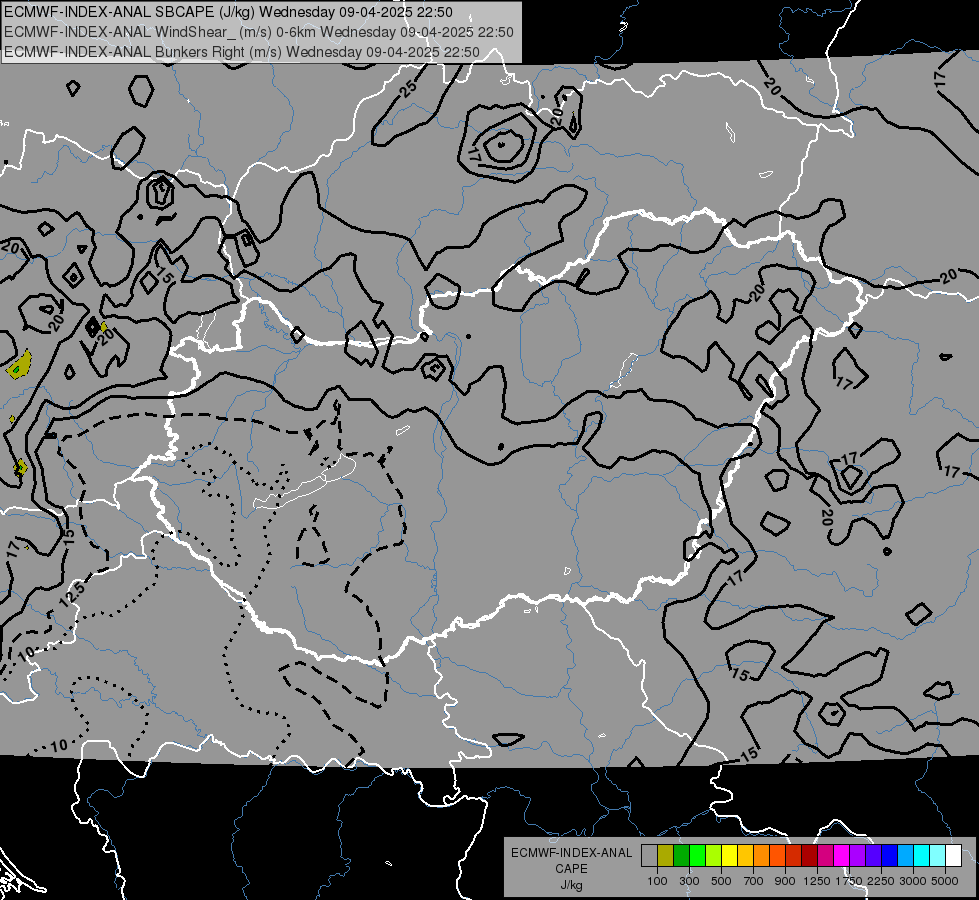
Task: Click the brick red legend swatch
Action: tap(794, 856)
